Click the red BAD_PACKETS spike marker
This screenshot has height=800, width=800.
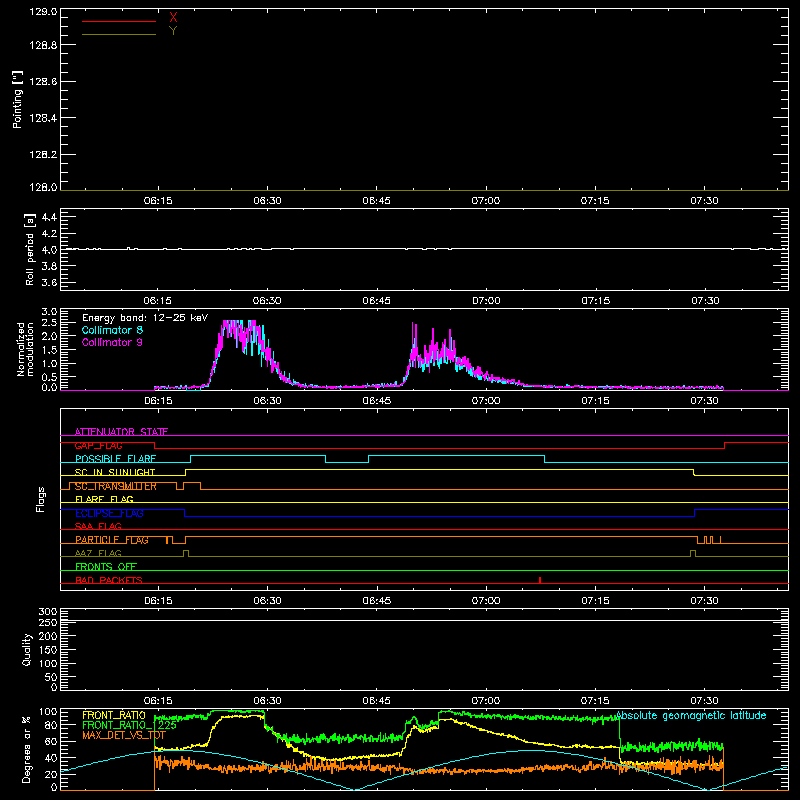pyautogui.click(x=540, y=580)
